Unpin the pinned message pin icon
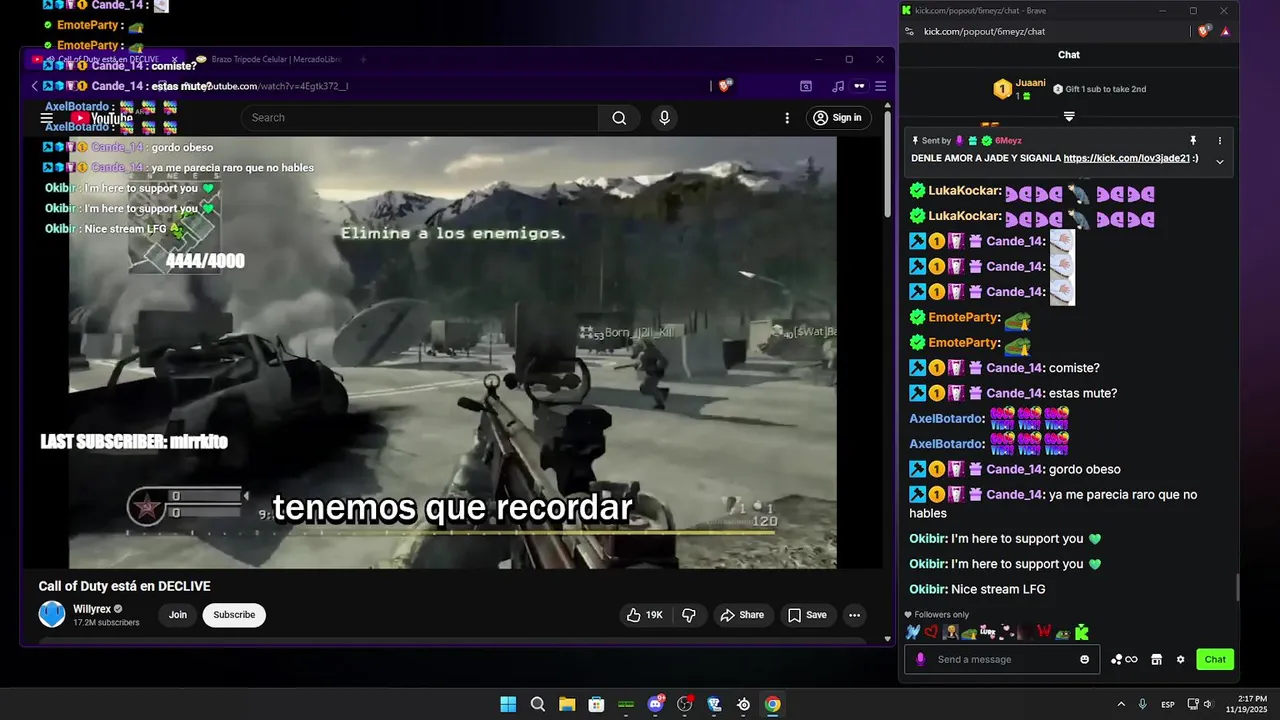 point(1193,141)
